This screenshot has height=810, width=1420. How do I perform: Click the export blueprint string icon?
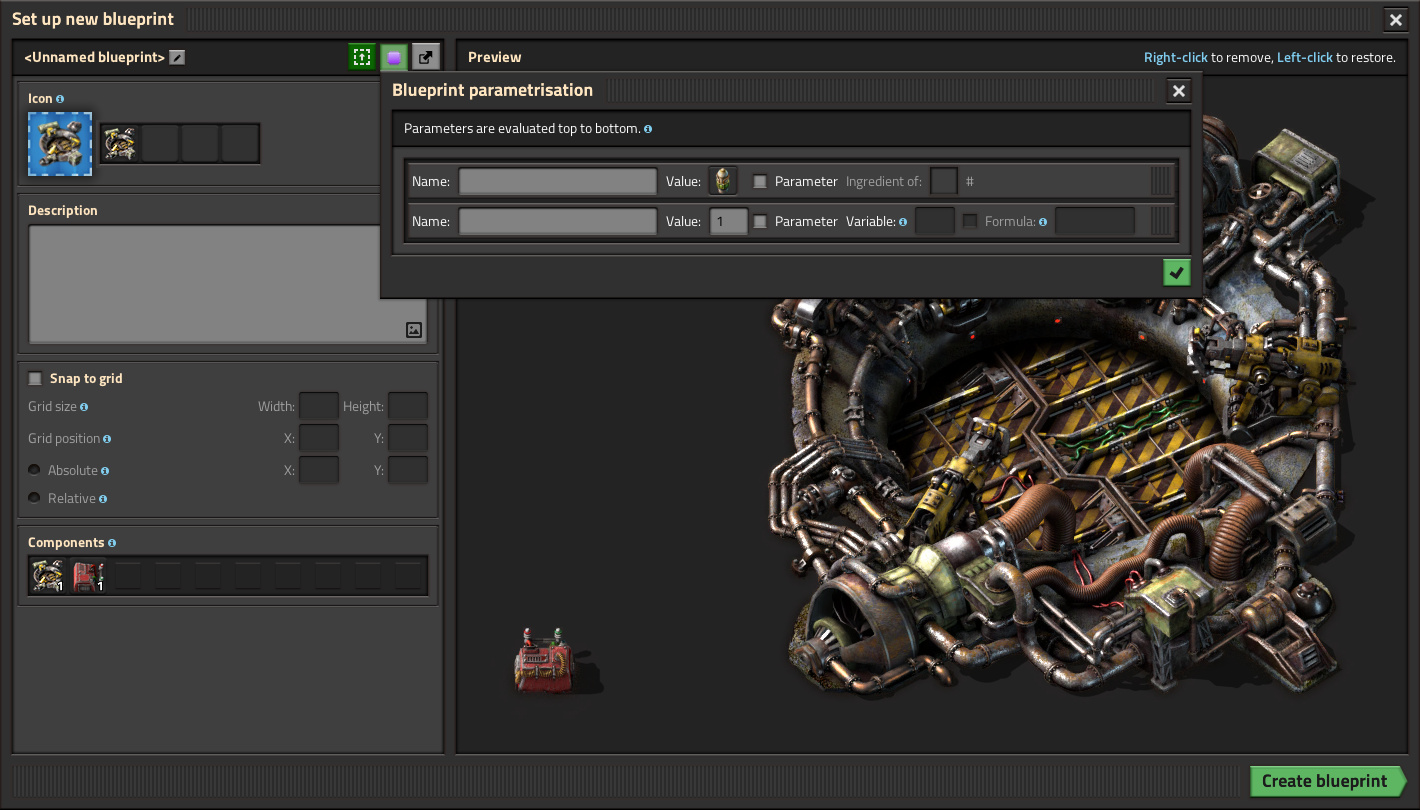click(426, 57)
